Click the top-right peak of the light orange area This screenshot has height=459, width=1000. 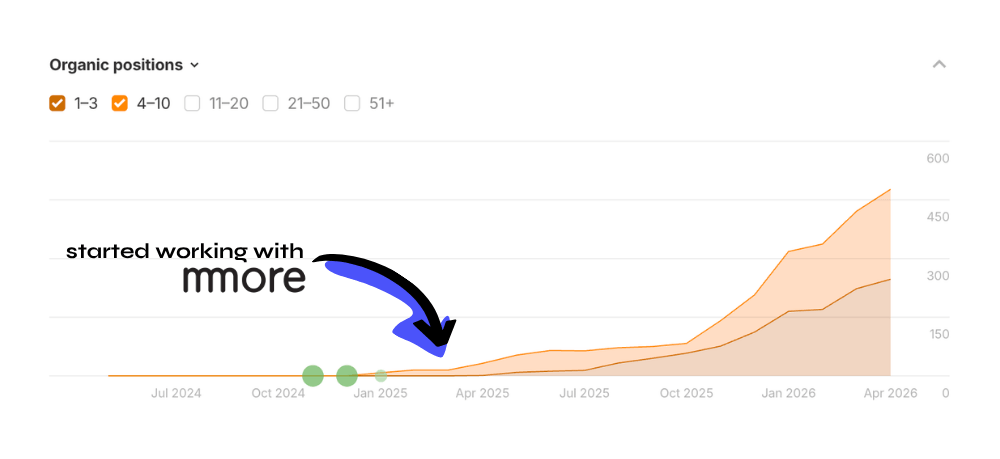pos(889,190)
